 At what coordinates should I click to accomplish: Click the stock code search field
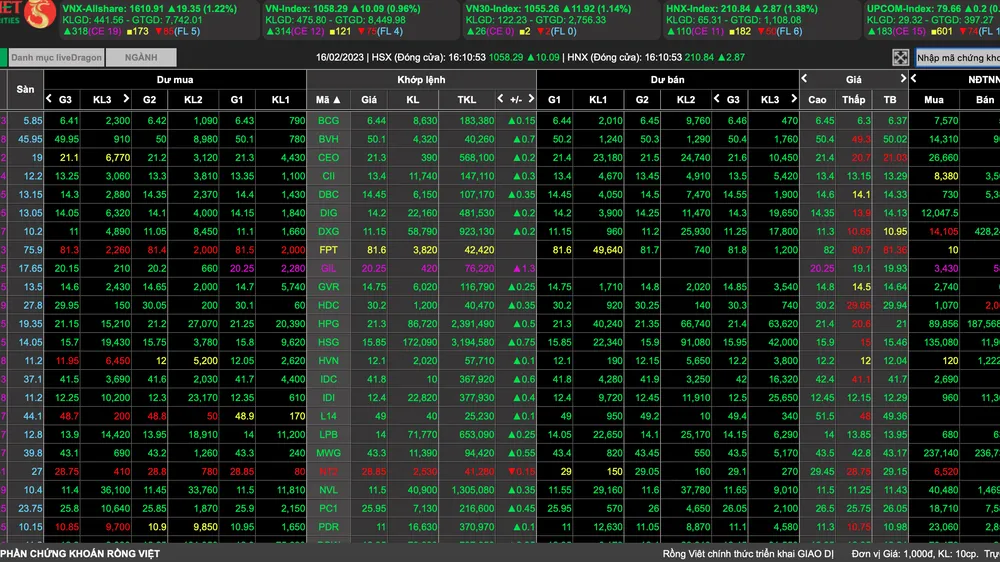[957, 57]
